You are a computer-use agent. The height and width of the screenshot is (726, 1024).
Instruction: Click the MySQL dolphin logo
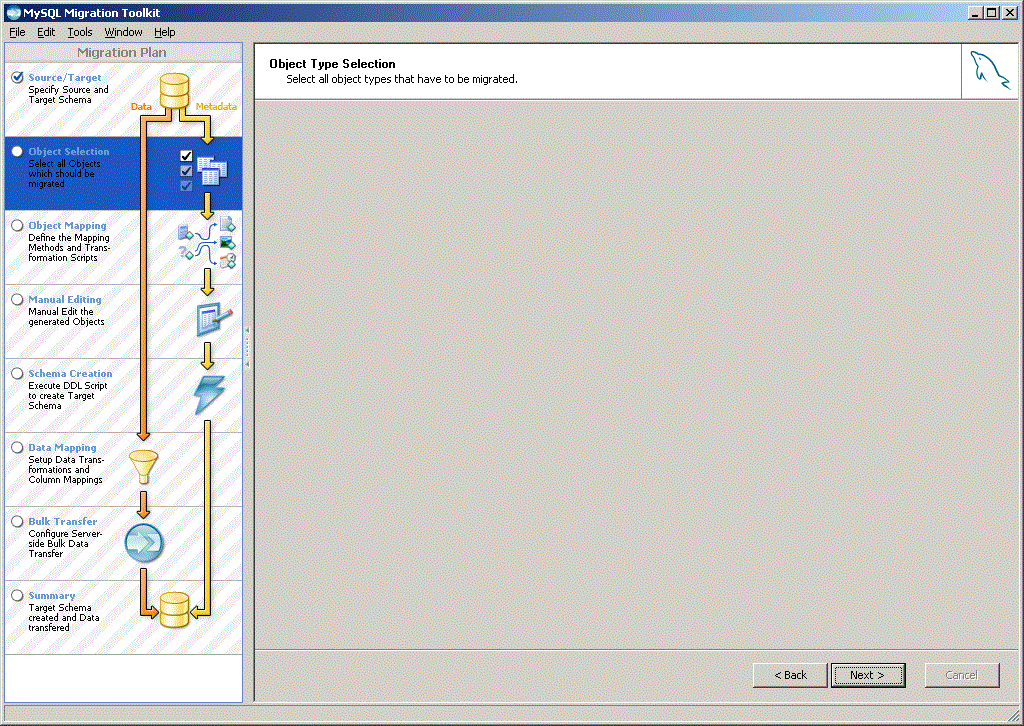coord(989,72)
